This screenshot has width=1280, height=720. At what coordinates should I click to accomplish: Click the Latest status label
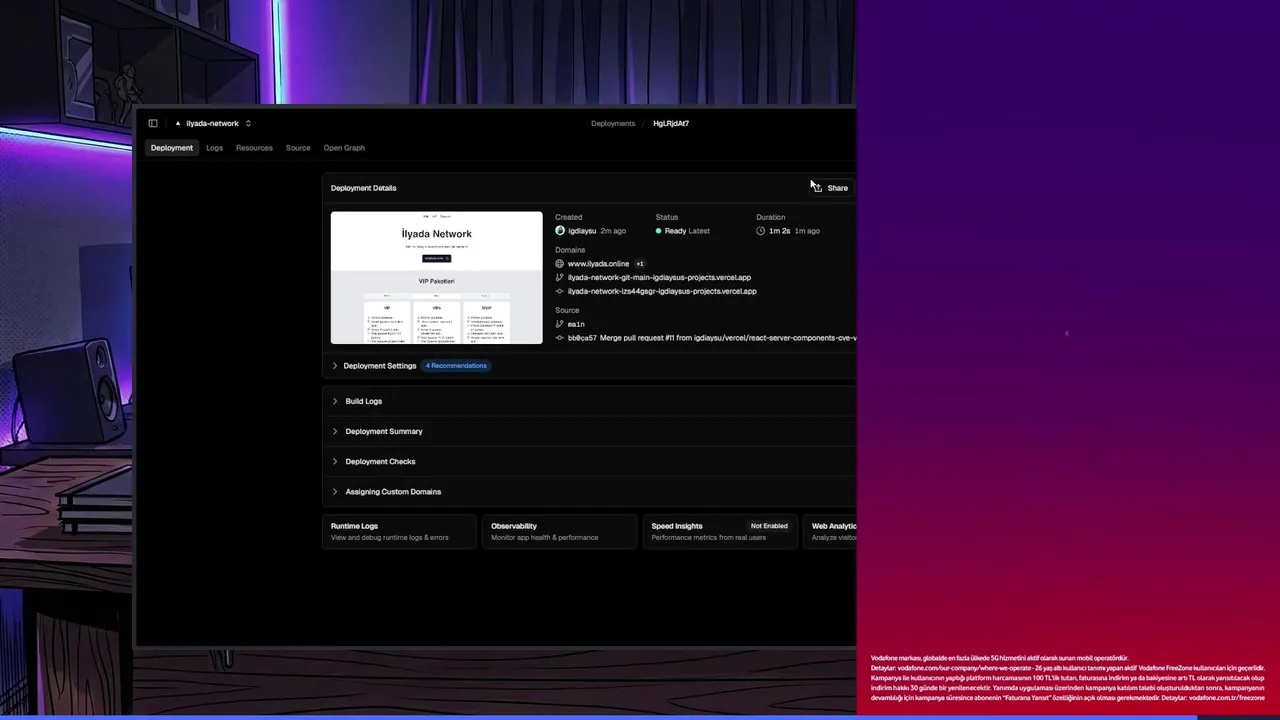pyautogui.click(x=699, y=231)
